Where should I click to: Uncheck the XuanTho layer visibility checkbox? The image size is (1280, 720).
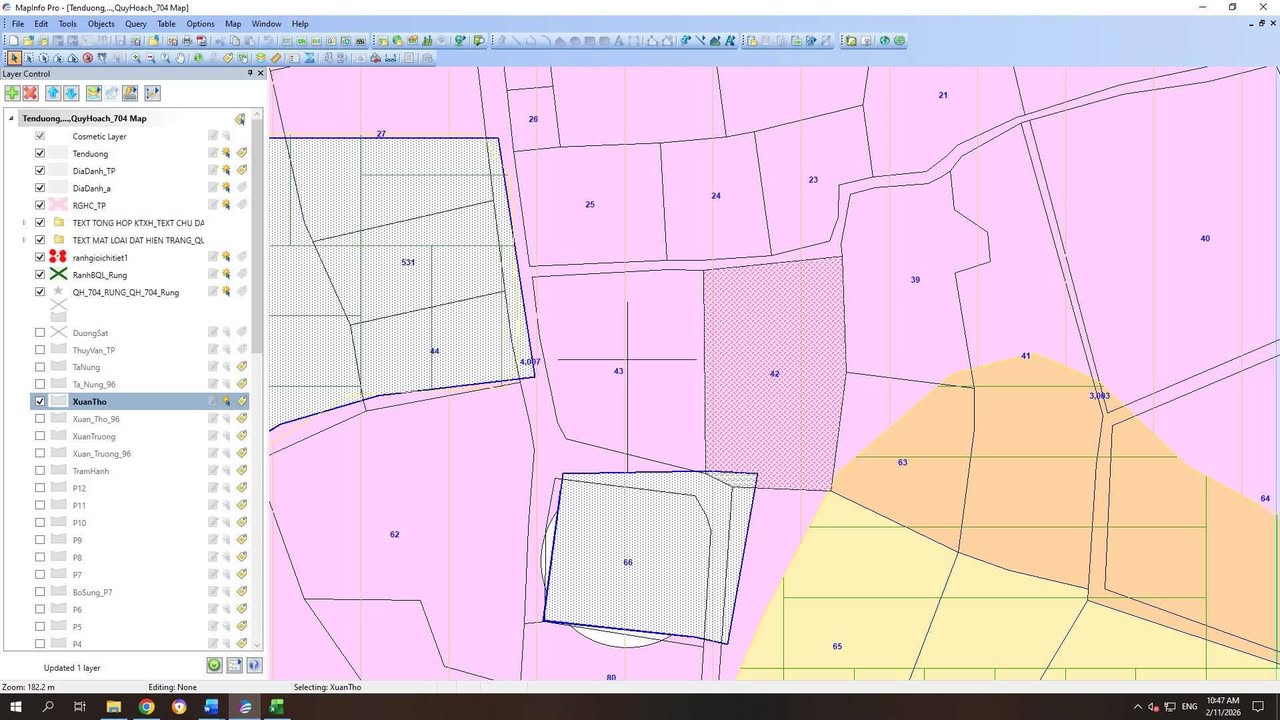tap(40, 401)
